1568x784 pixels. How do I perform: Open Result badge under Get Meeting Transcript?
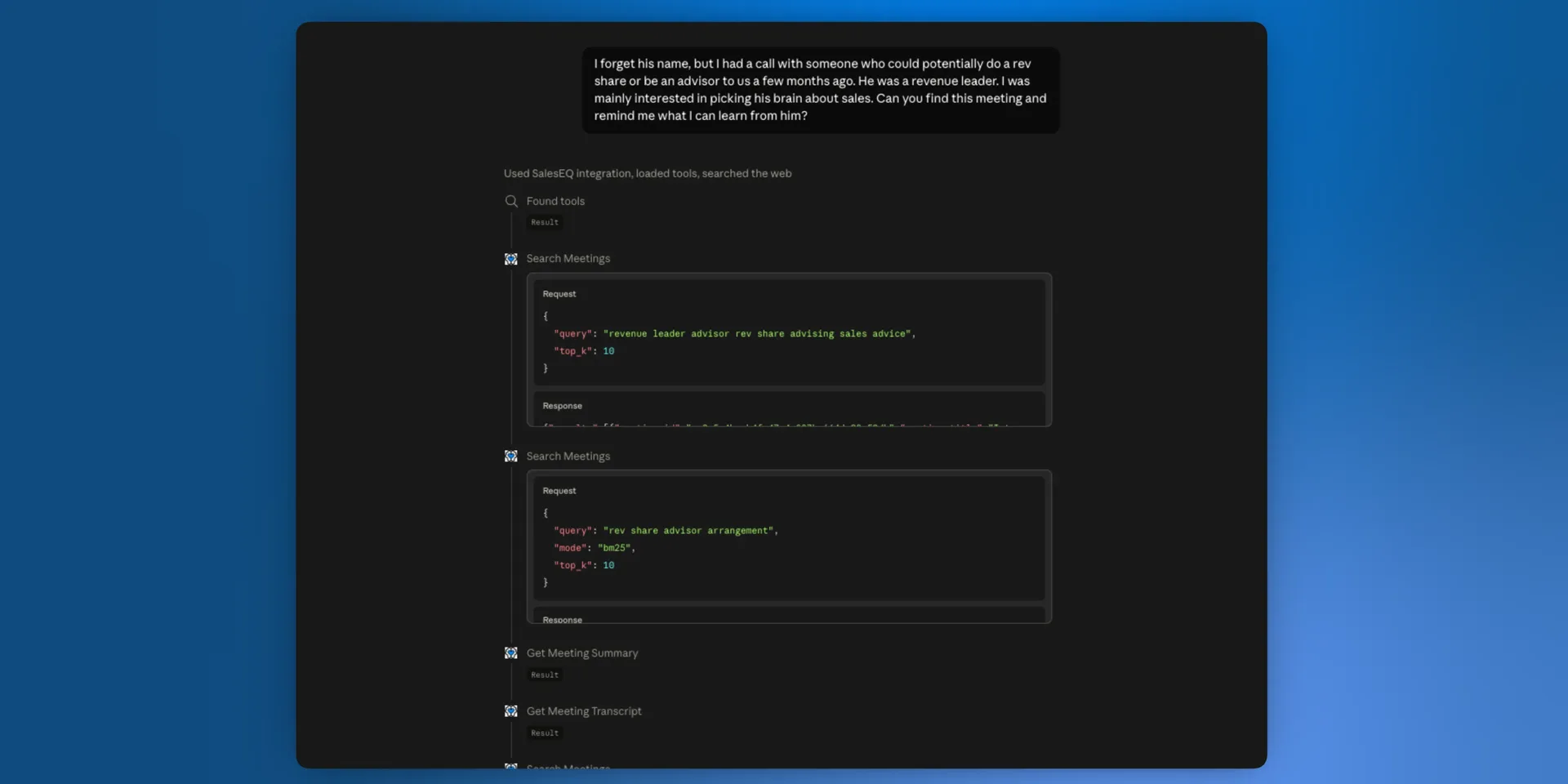(x=545, y=733)
